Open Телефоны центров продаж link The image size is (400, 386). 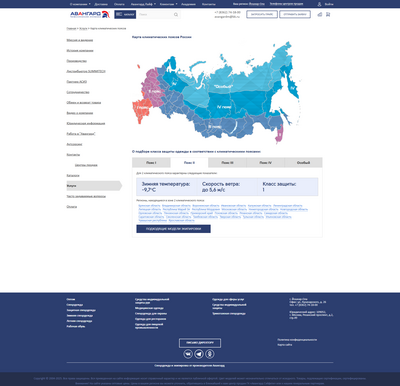[x=286, y=4]
